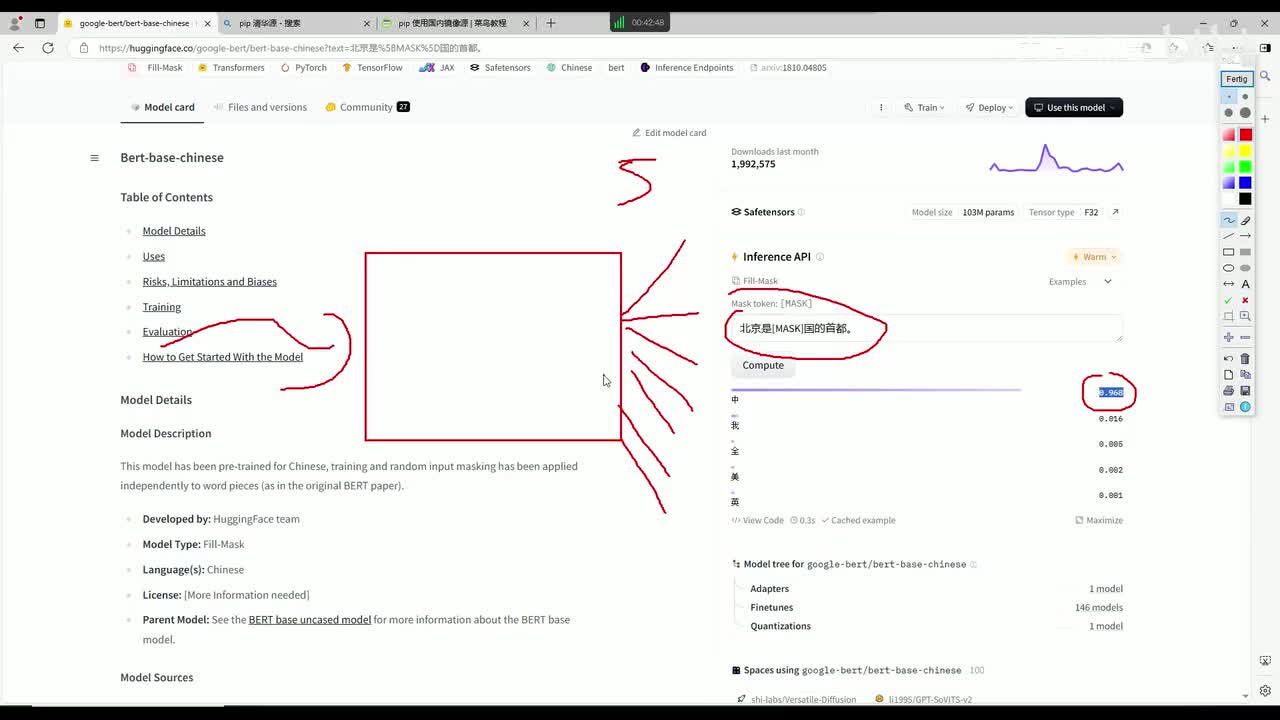Click the new blank page icon
Screen dimensions: 1280x720
tap(1229, 375)
